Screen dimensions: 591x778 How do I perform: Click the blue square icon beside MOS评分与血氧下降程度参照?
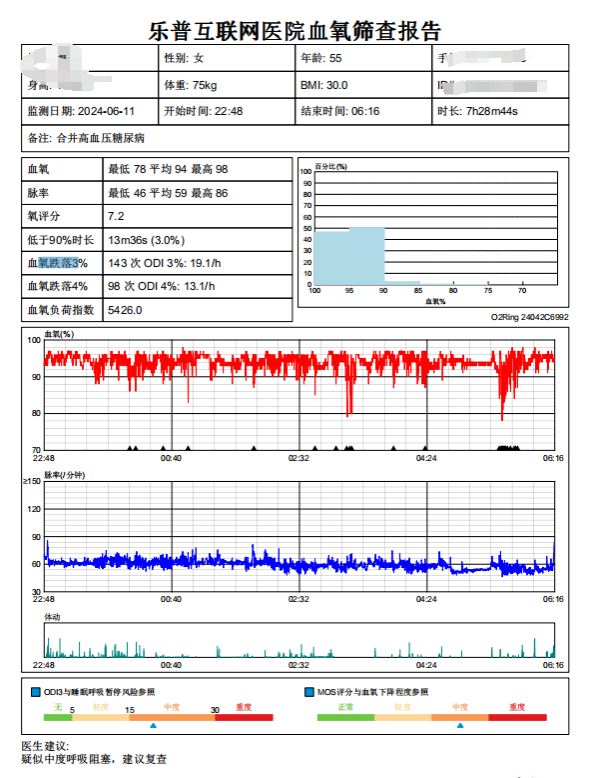[x=309, y=692]
